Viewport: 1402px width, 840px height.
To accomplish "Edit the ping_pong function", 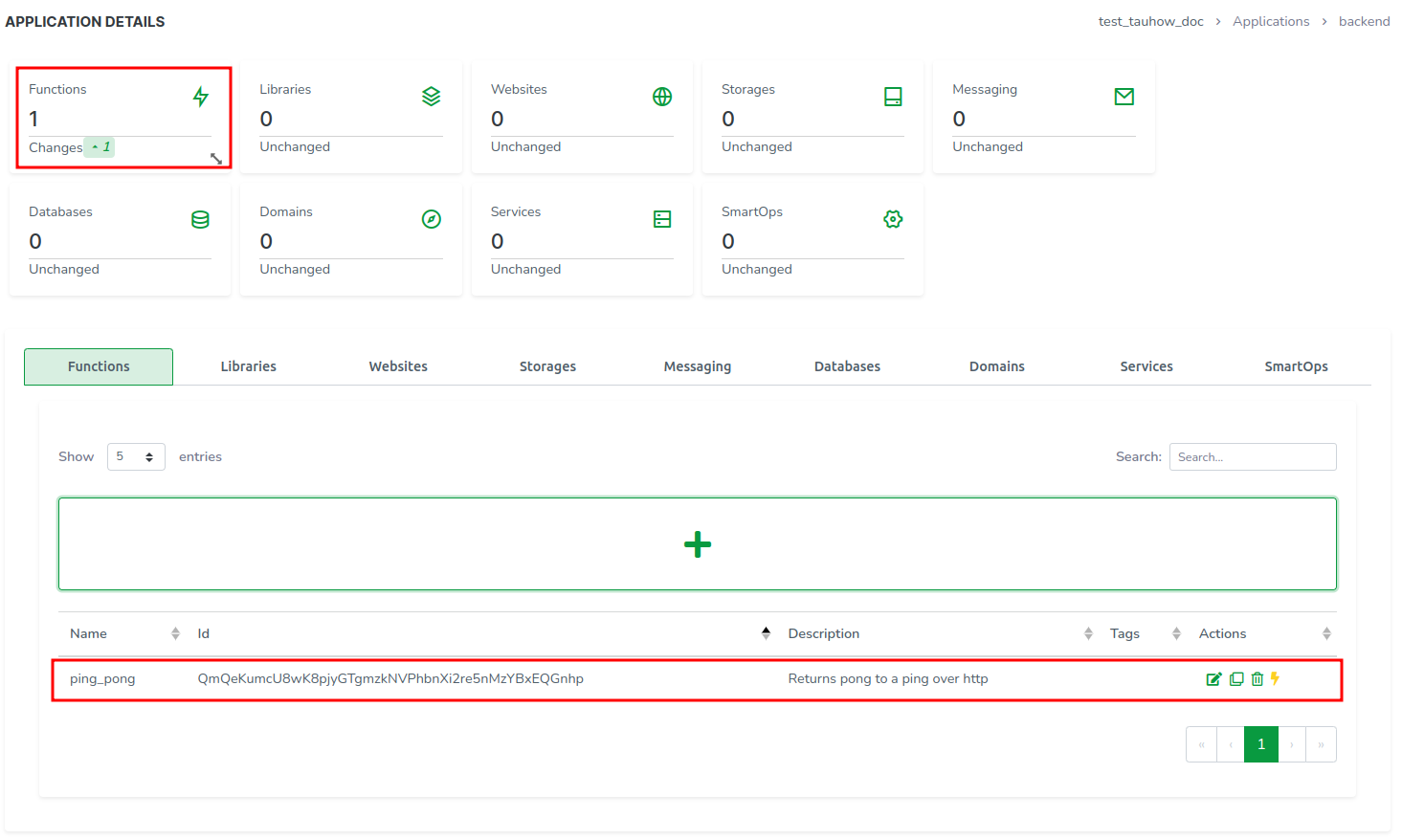I will 1213,679.
